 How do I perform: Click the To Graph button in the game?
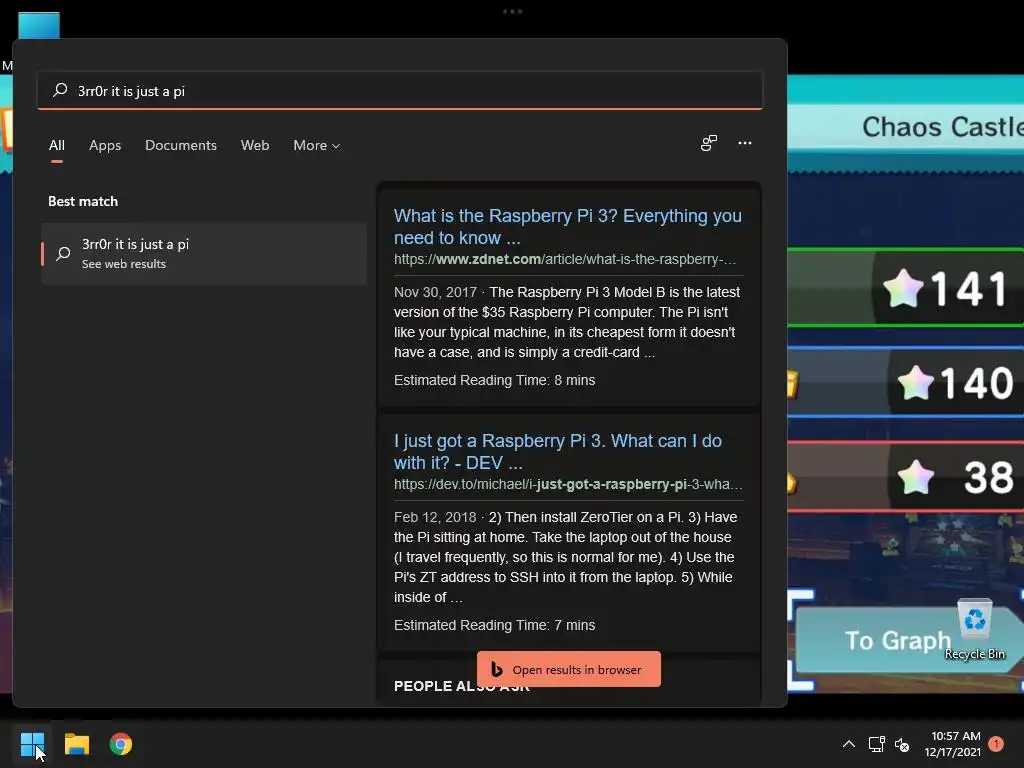898,641
